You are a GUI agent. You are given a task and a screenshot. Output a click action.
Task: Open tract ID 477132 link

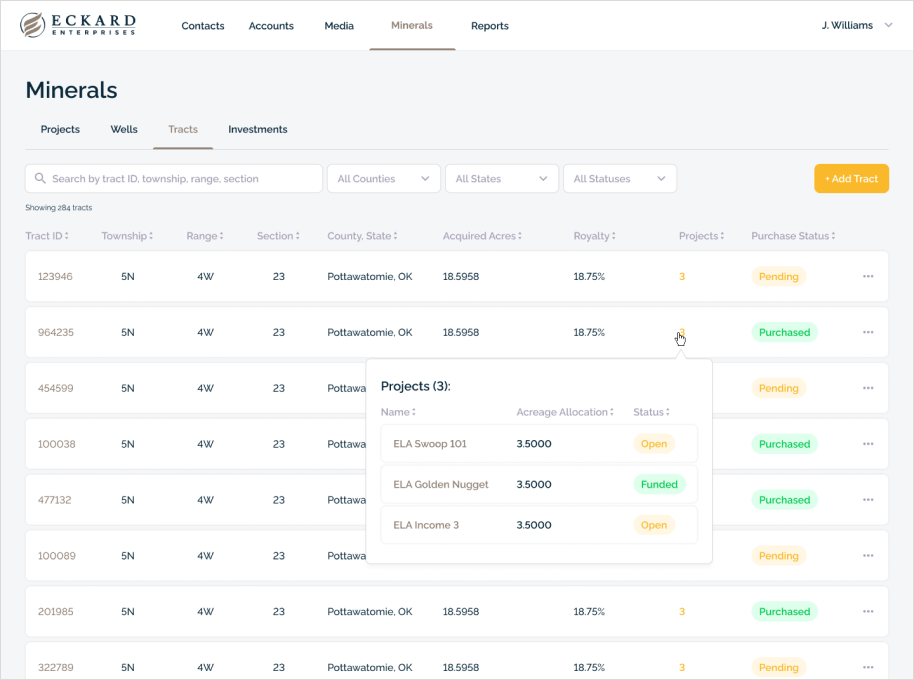tap(55, 500)
